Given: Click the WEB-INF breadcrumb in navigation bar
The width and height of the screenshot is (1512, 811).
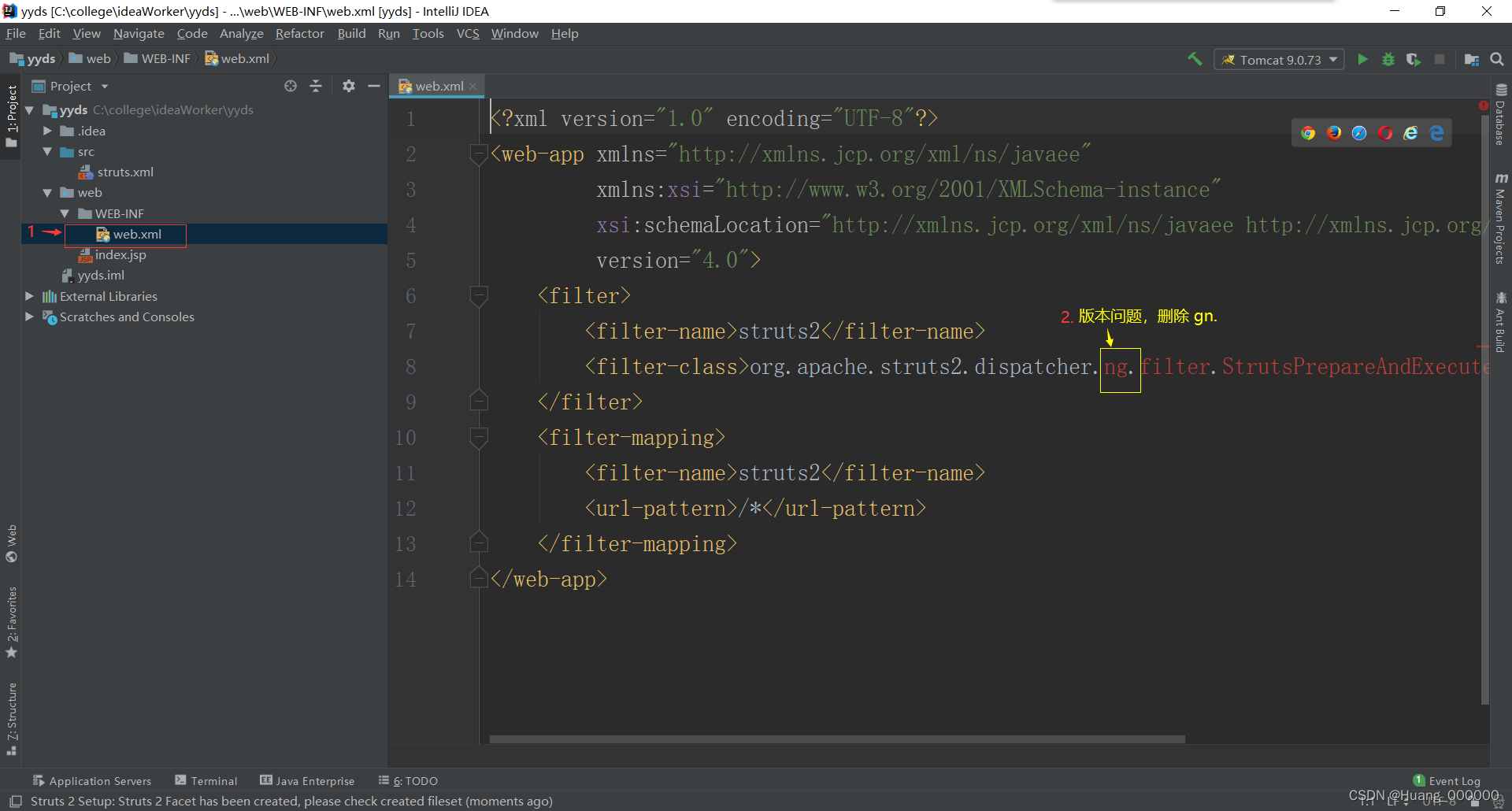Looking at the screenshot, I should [157, 59].
